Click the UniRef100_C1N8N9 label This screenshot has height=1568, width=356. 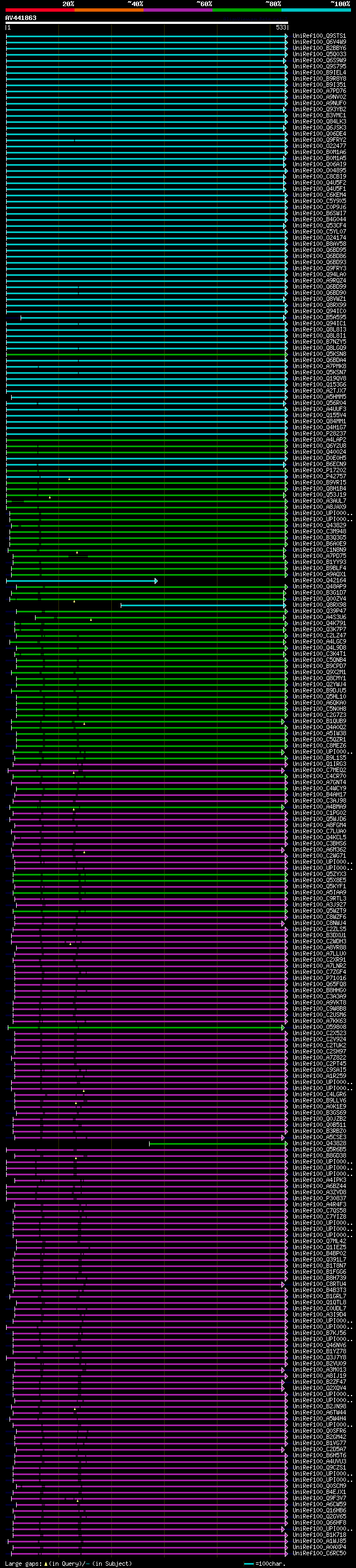[x=319, y=550]
